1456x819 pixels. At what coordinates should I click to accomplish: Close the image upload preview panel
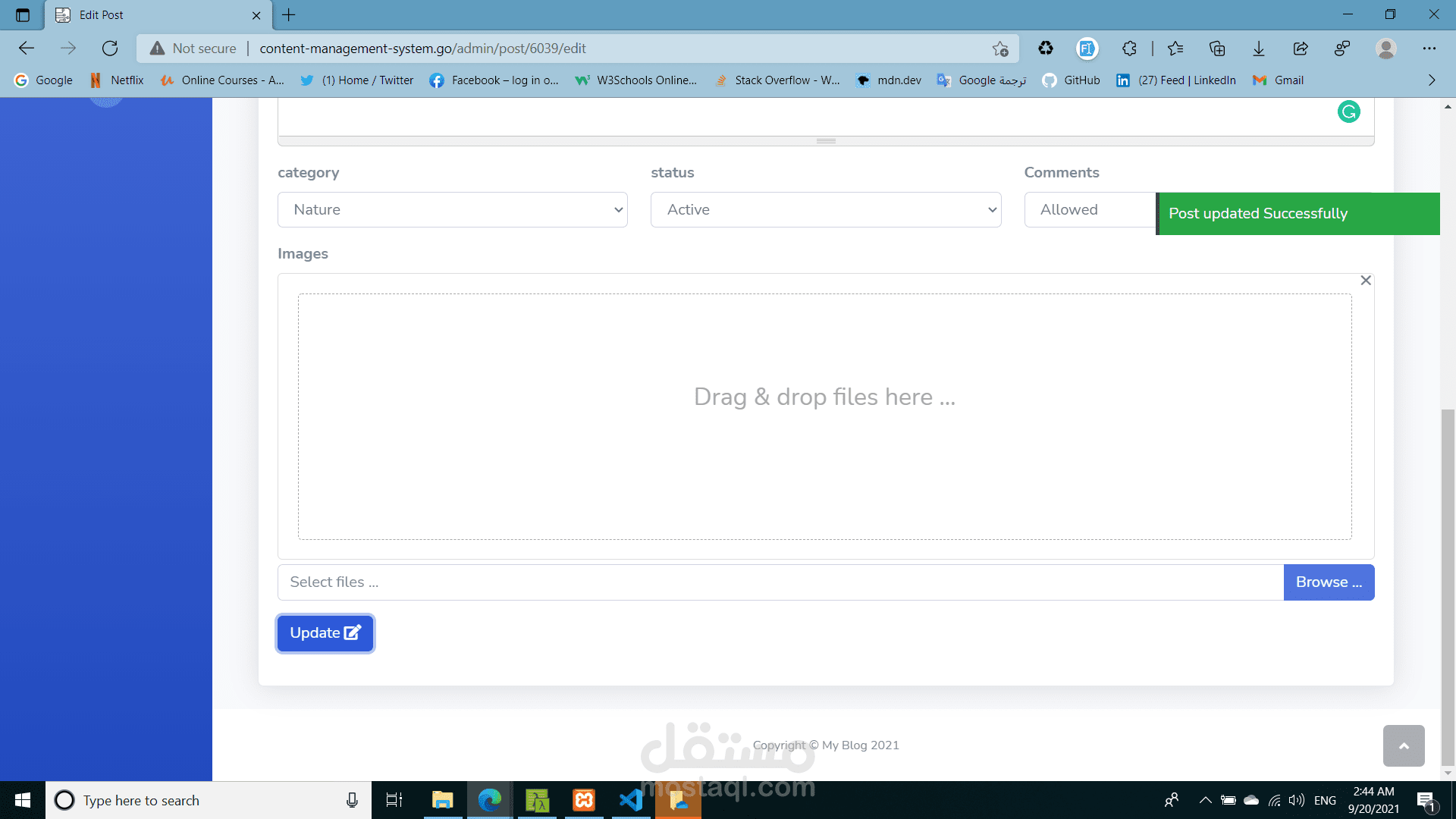click(x=1366, y=281)
